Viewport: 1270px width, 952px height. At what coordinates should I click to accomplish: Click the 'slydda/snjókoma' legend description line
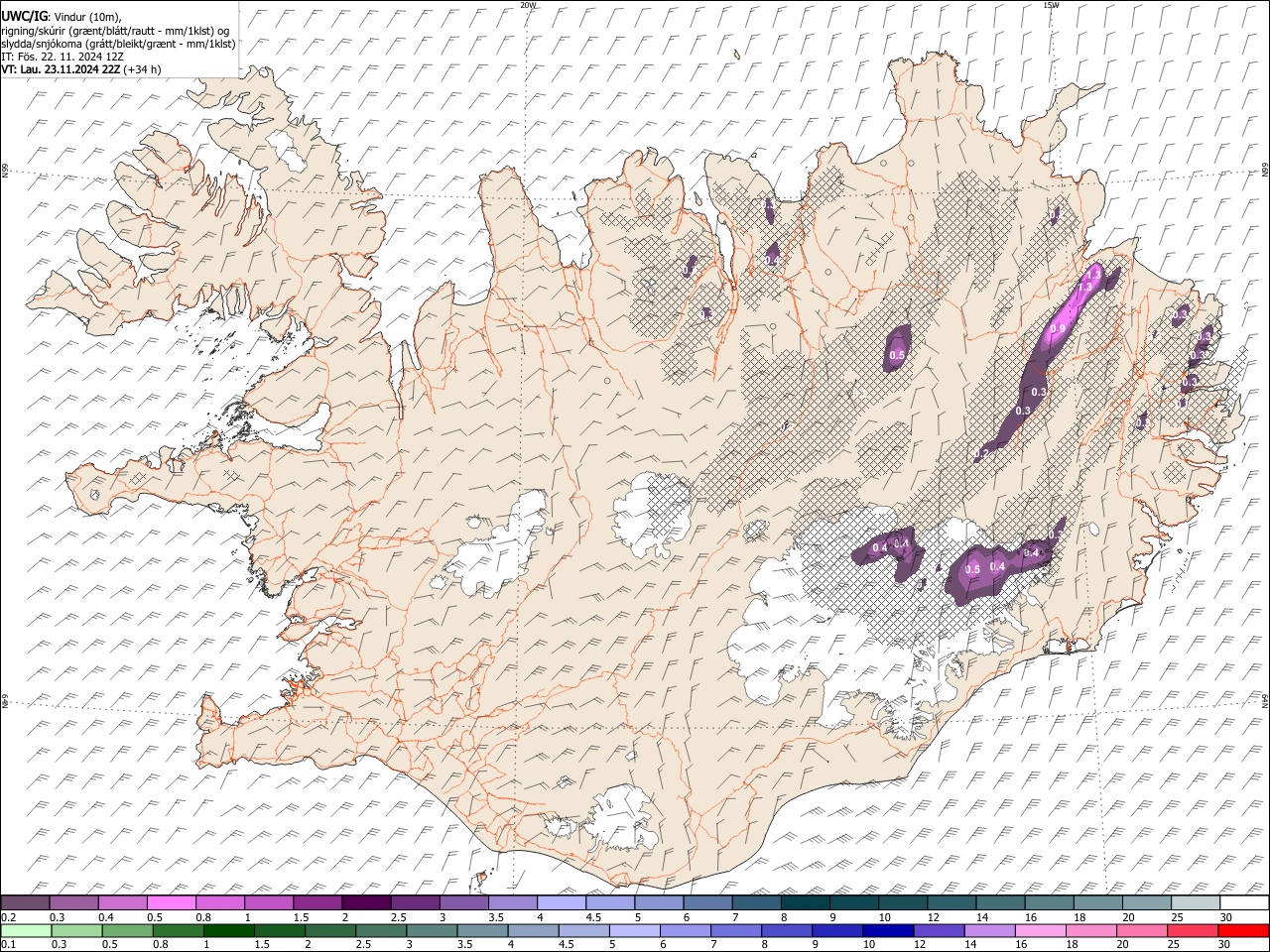click(118, 44)
